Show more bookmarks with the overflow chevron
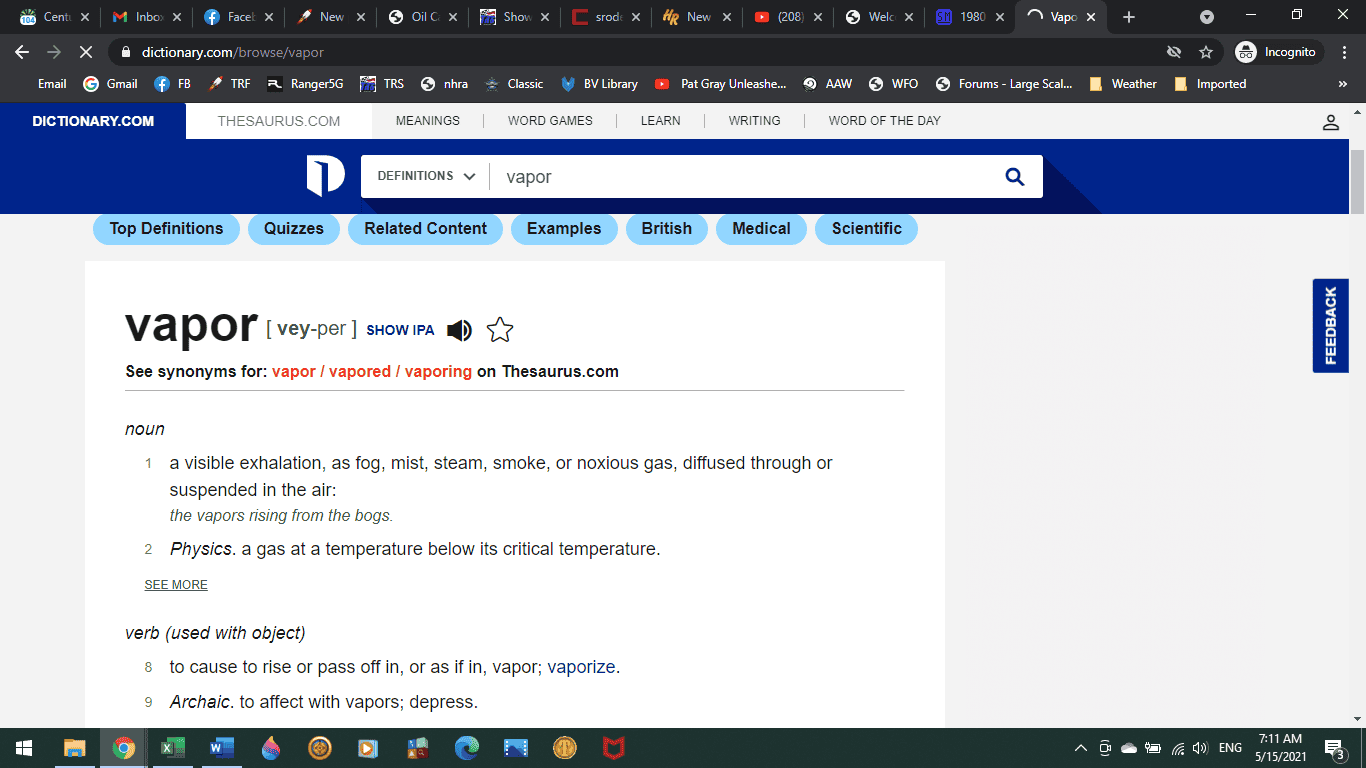The height and width of the screenshot is (768, 1366). click(x=1342, y=84)
